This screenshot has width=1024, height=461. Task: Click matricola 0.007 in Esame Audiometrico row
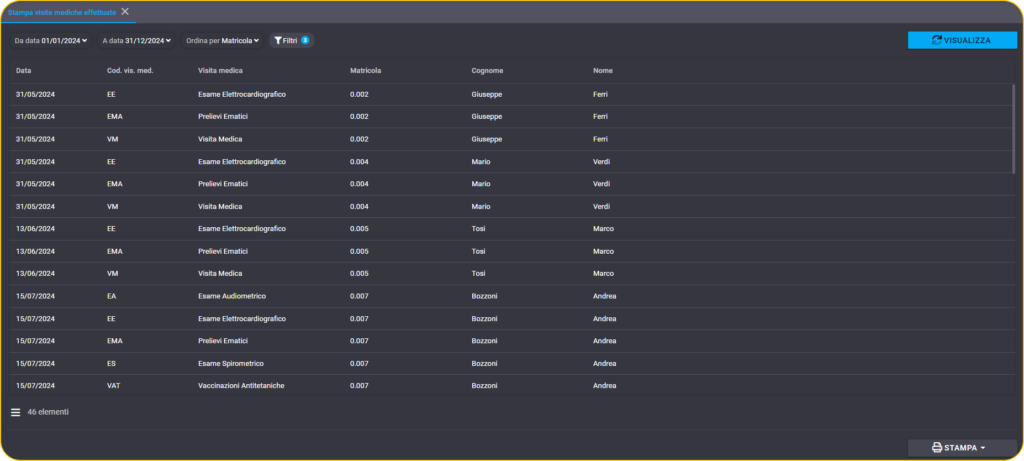(359, 296)
